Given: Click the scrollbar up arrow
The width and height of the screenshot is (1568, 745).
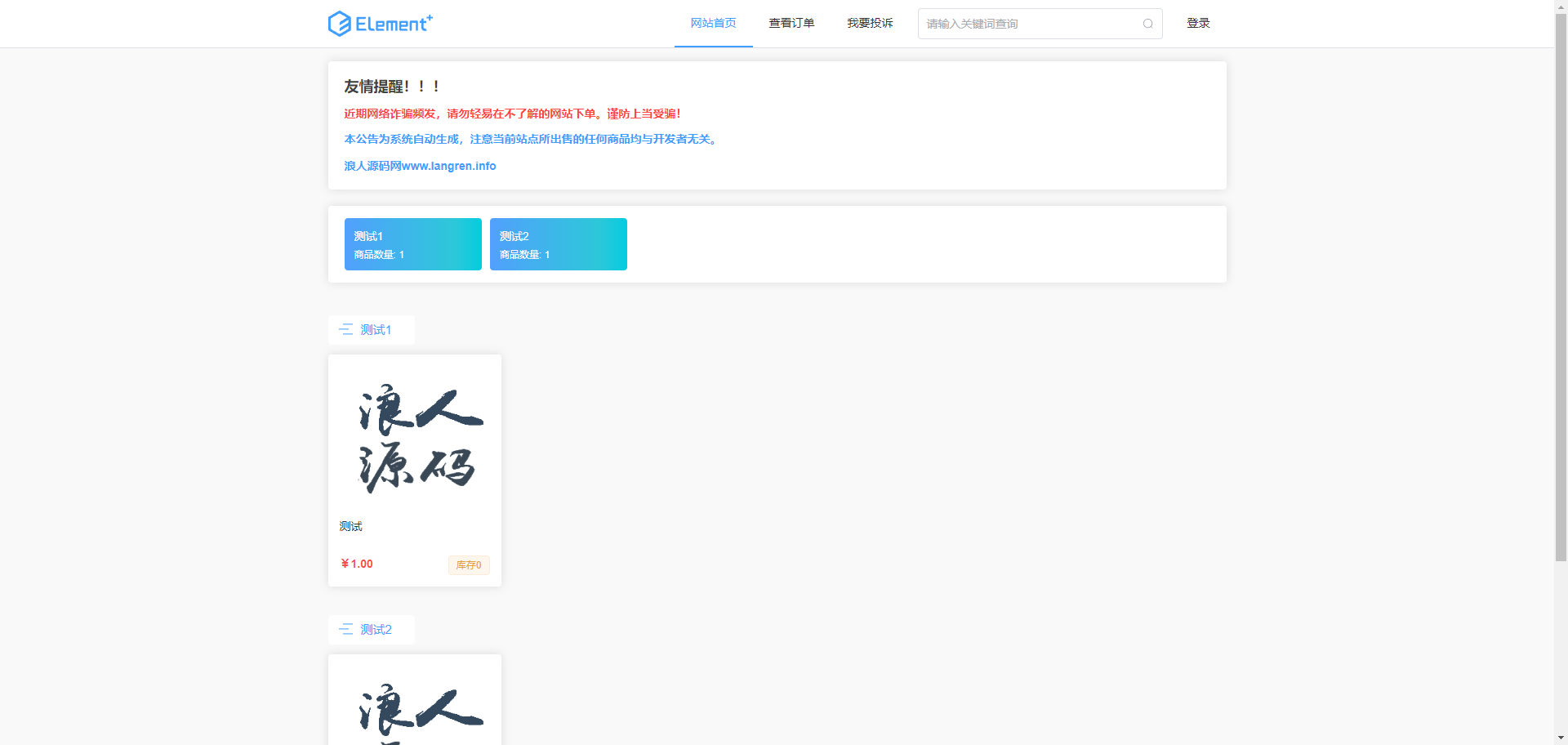Looking at the screenshot, I should (x=1561, y=7).
